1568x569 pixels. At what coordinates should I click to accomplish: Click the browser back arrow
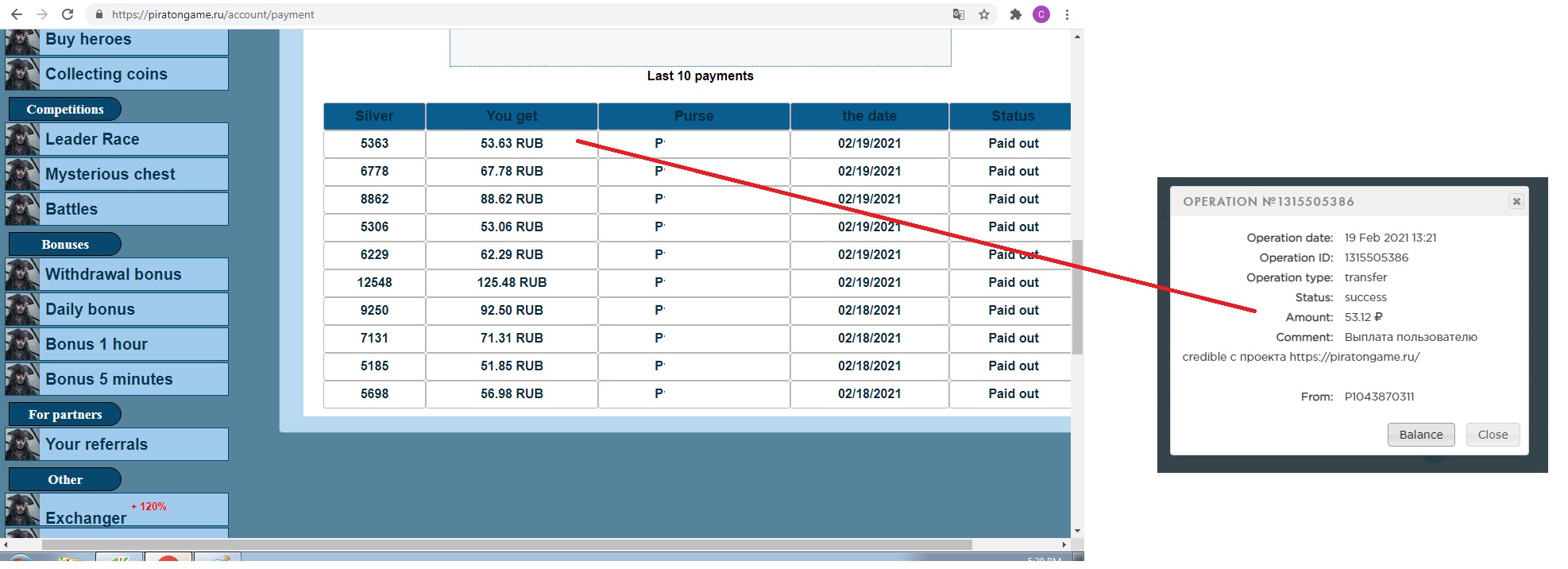[x=17, y=14]
